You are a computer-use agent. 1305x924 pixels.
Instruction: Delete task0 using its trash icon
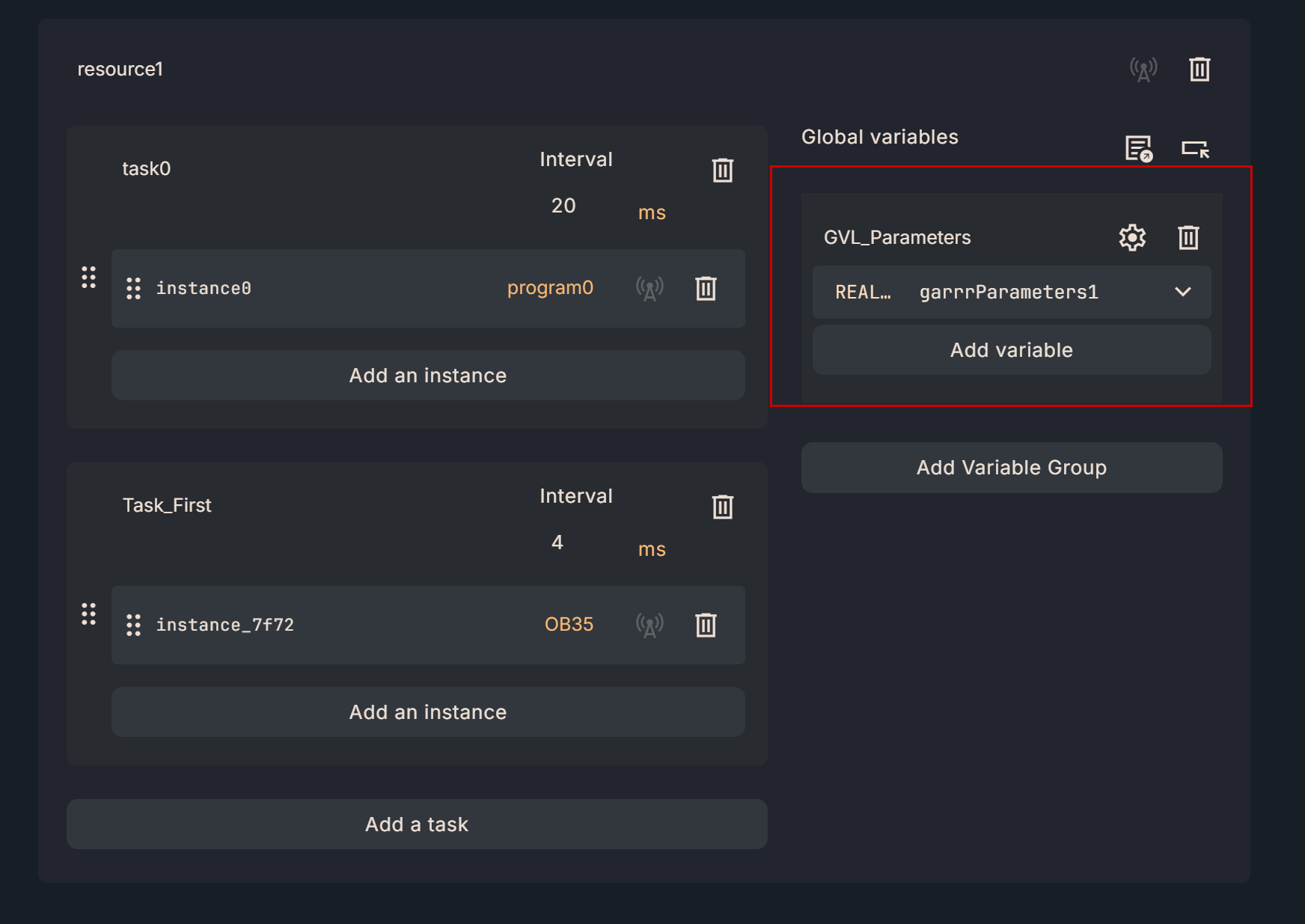click(x=722, y=170)
